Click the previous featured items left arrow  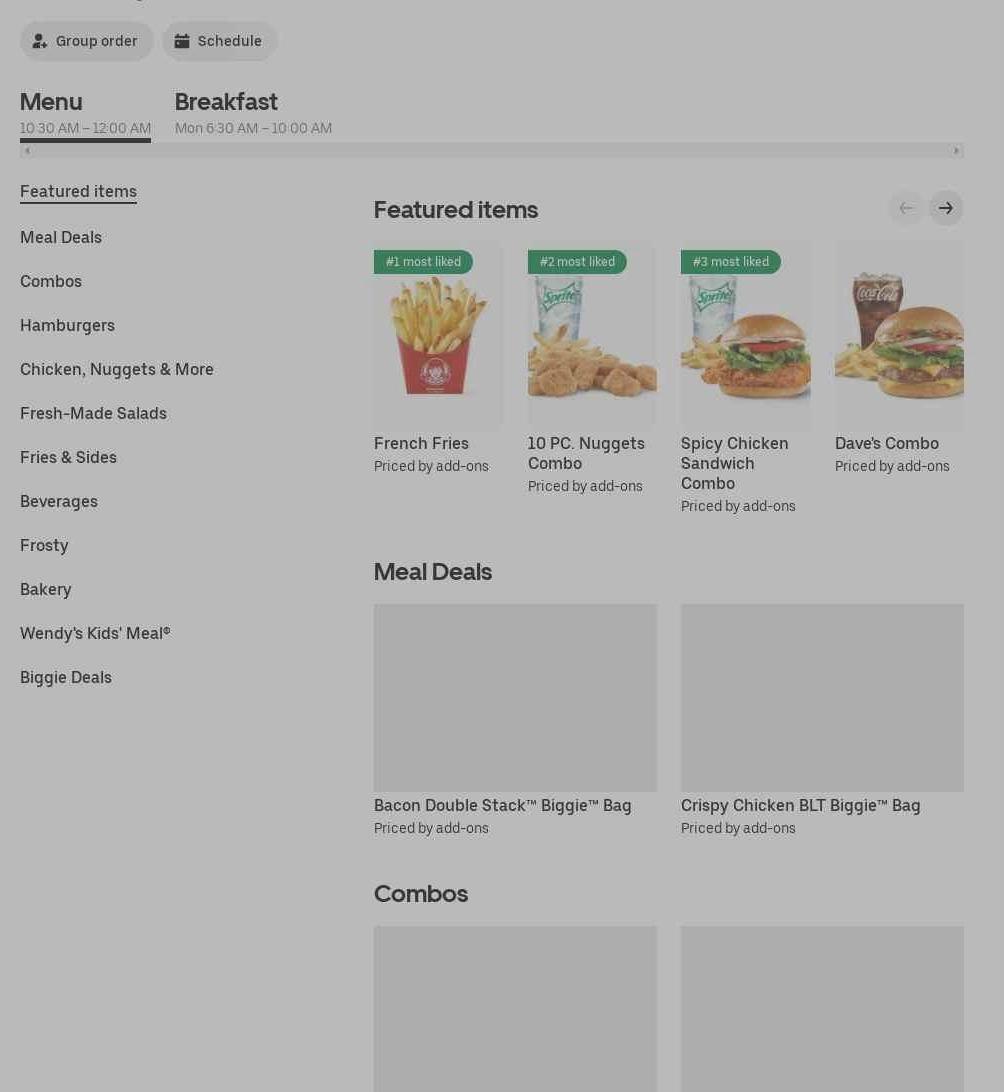[x=906, y=208]
